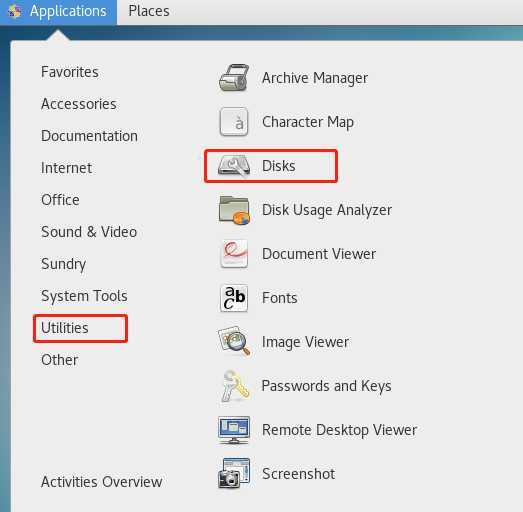Launch Archive Manager from its label
The height and width of the screenshot is (512, 523).
point(315,78)
